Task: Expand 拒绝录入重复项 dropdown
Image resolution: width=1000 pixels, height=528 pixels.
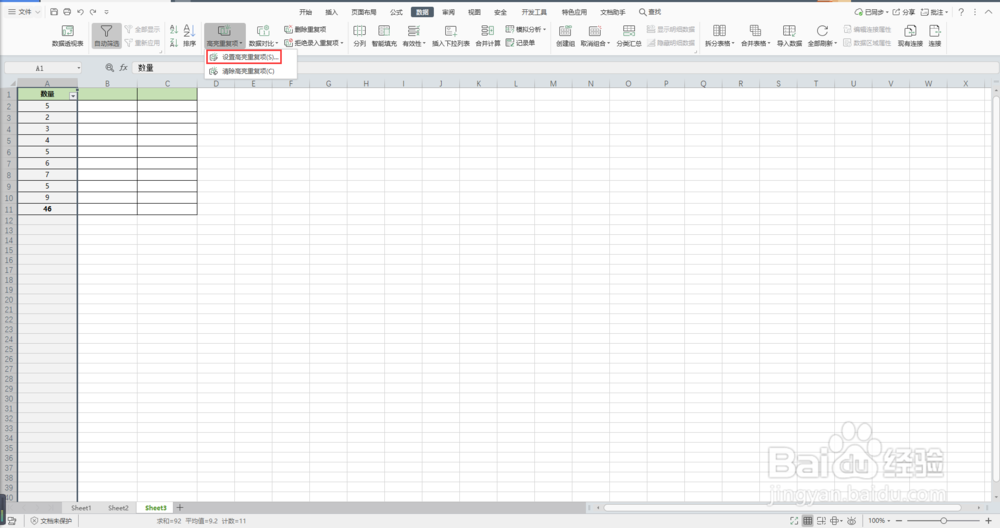Action: point(314,43)
